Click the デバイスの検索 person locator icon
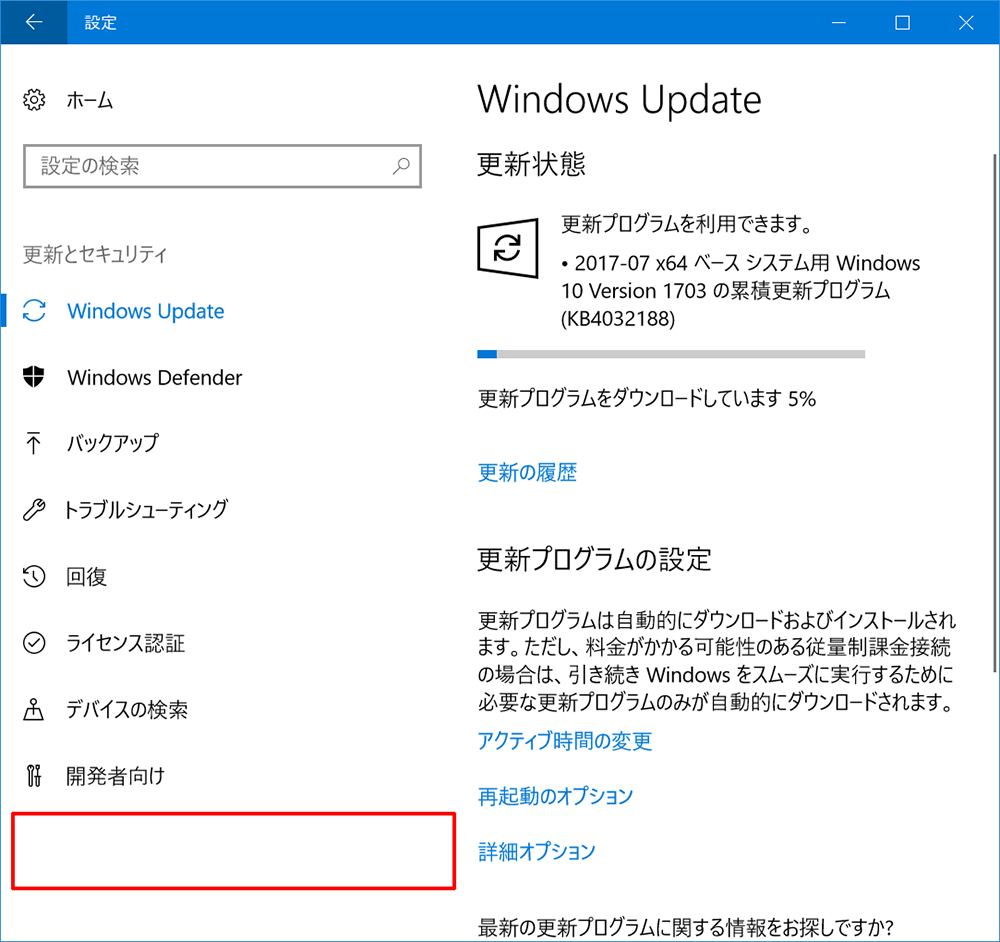The height and width of the screenshot is (942, 1000). coord(33,709)
